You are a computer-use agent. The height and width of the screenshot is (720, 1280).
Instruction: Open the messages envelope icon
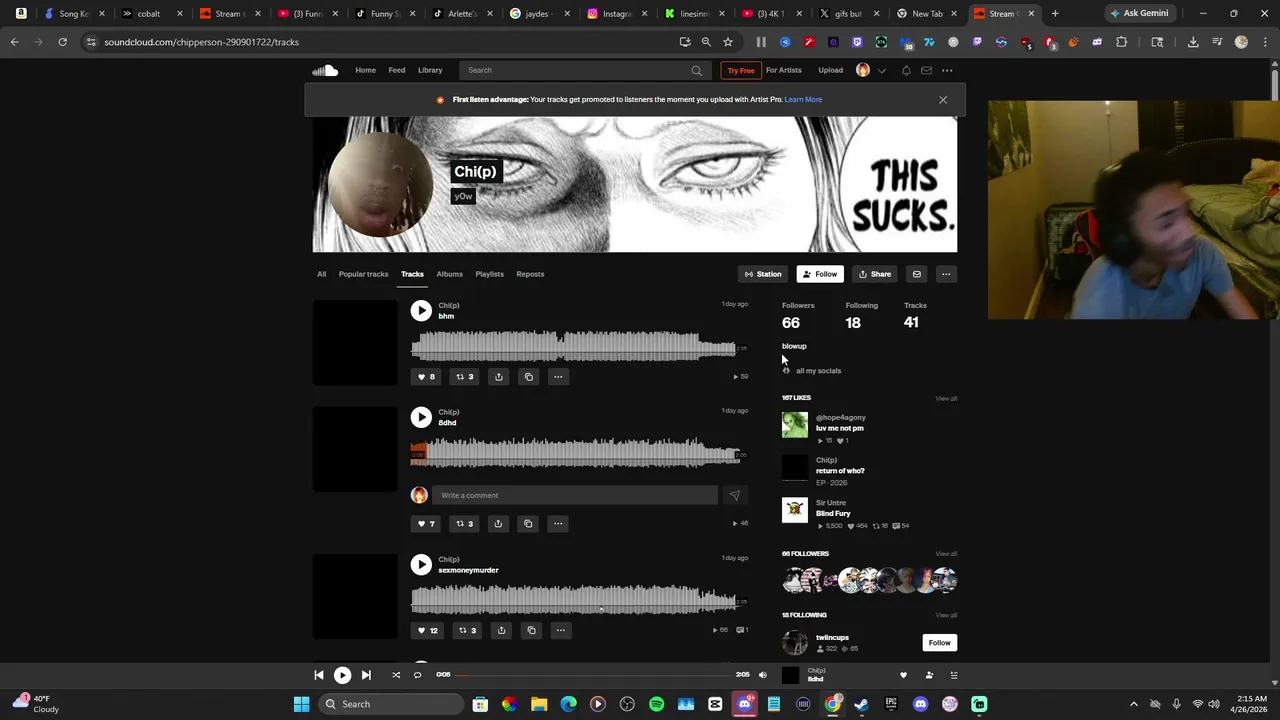coord(926,70)
